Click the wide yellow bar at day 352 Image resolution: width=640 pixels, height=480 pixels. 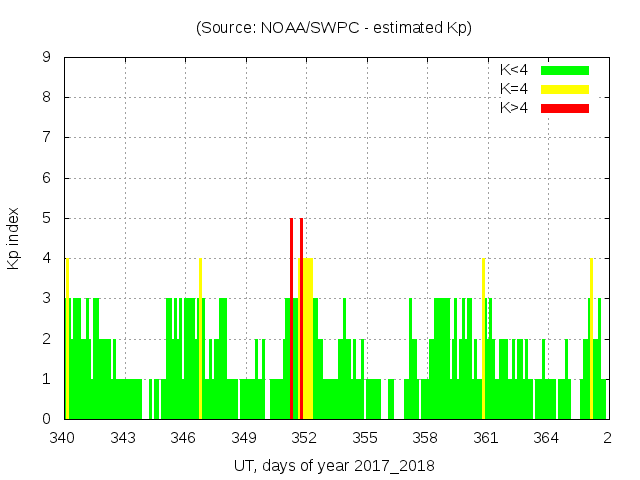point(308,338)
